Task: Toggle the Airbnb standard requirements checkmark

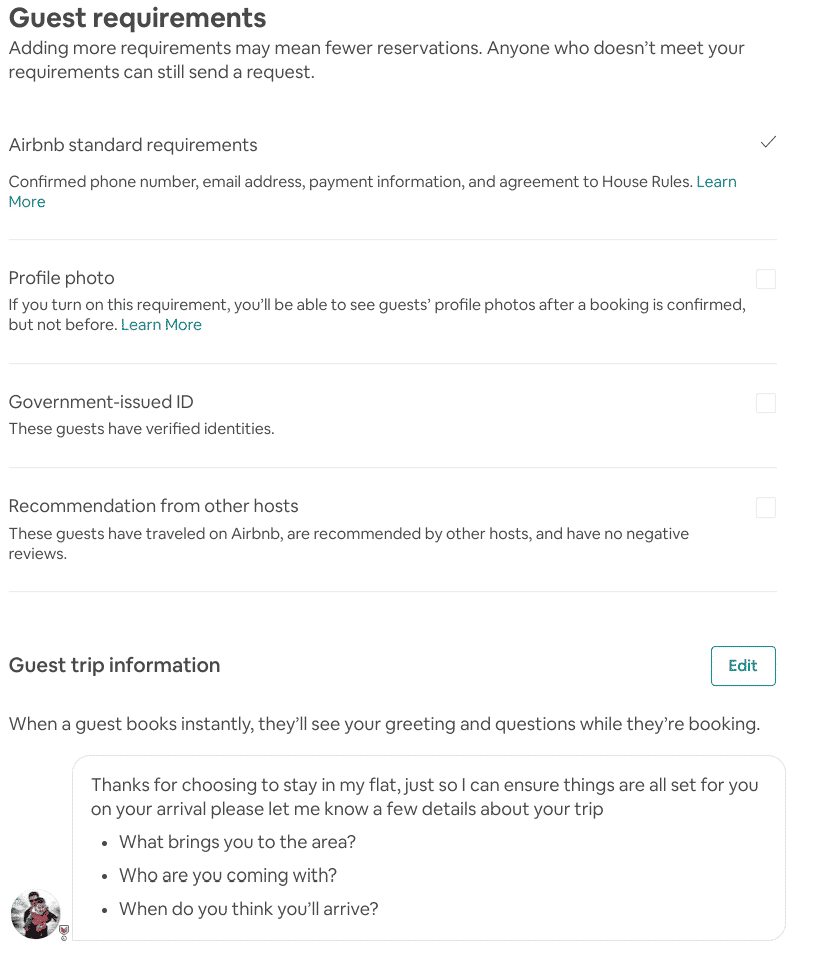Action: pos(767,142)
